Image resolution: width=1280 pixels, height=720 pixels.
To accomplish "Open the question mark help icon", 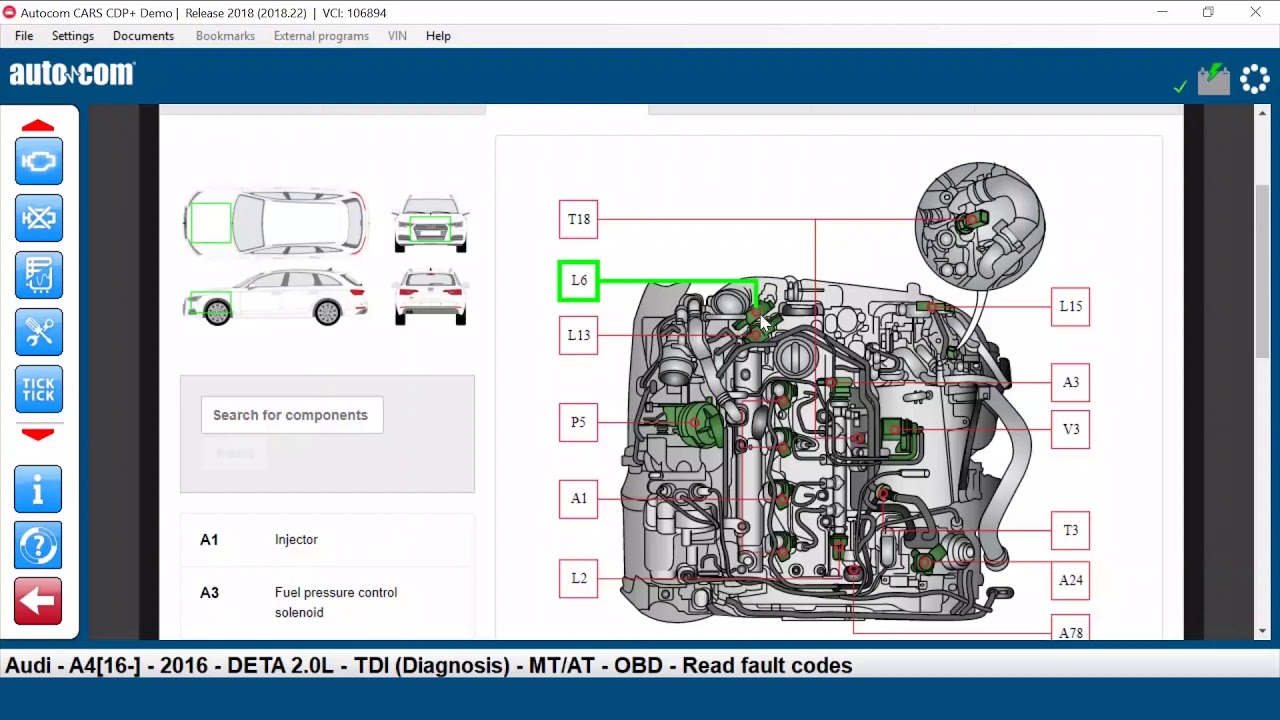I will coord(39,546).
